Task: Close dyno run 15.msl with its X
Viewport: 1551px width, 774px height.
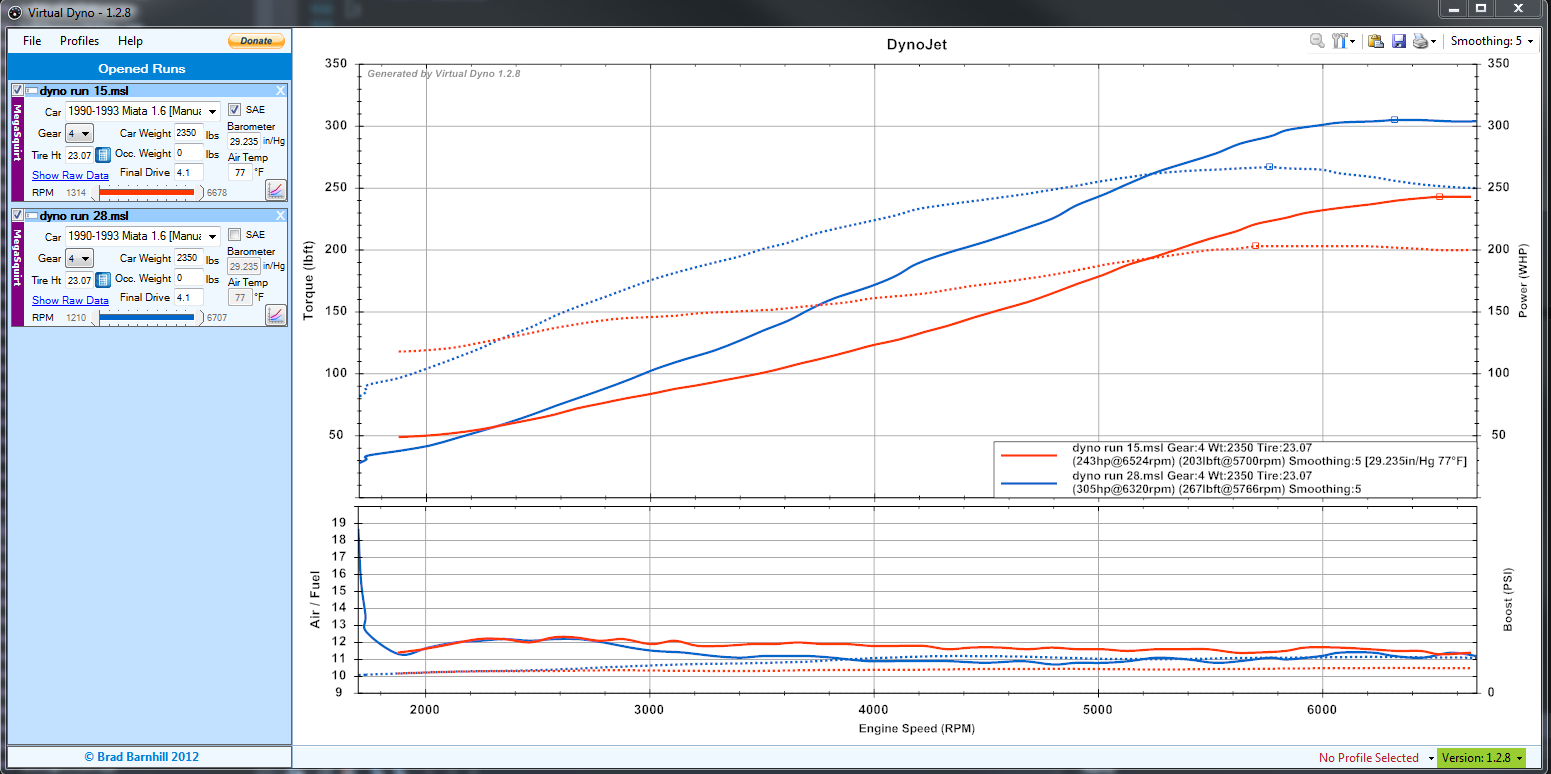Action: tap(280, 91)
